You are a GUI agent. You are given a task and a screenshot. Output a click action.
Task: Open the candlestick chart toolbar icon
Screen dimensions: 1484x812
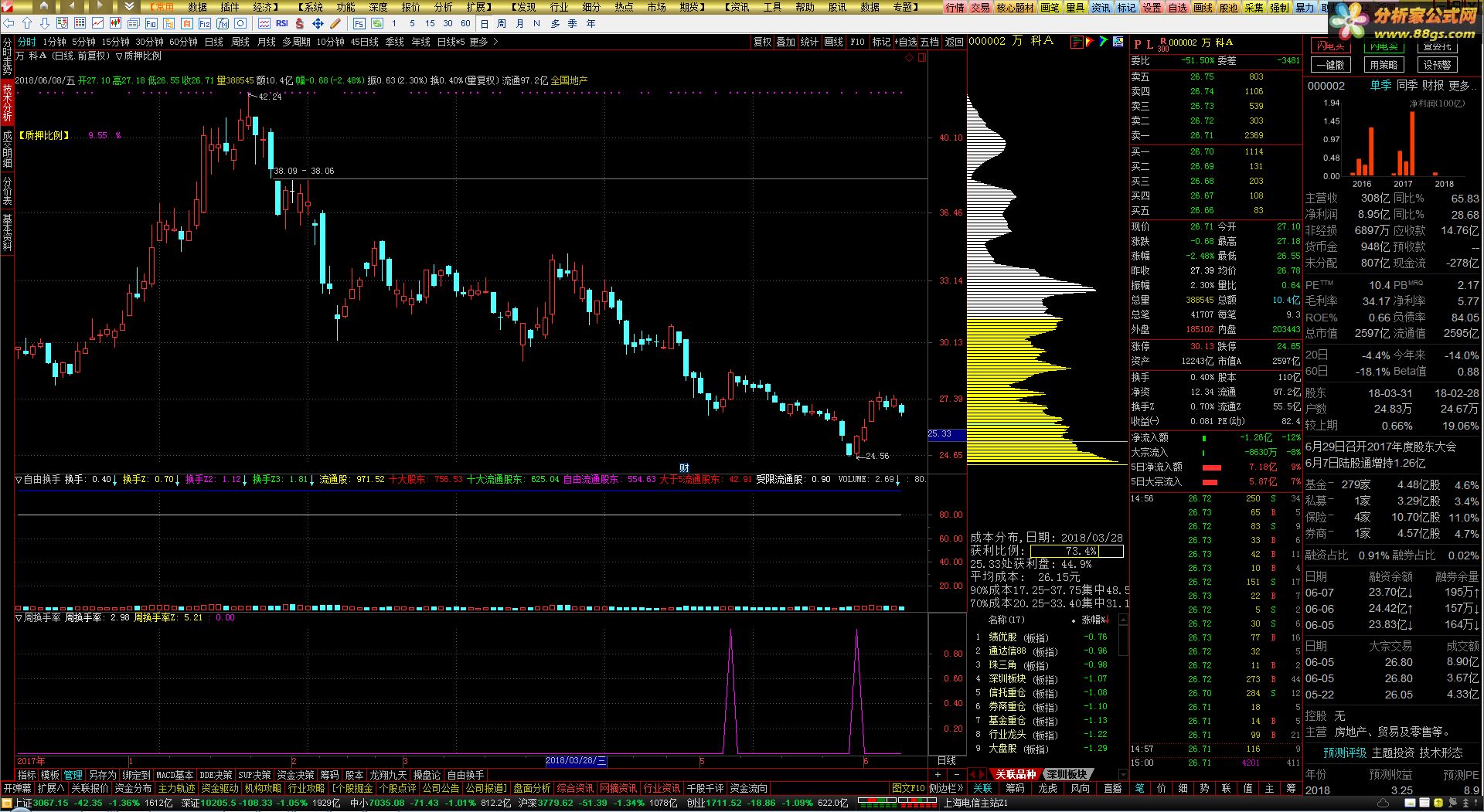point(115,23)
